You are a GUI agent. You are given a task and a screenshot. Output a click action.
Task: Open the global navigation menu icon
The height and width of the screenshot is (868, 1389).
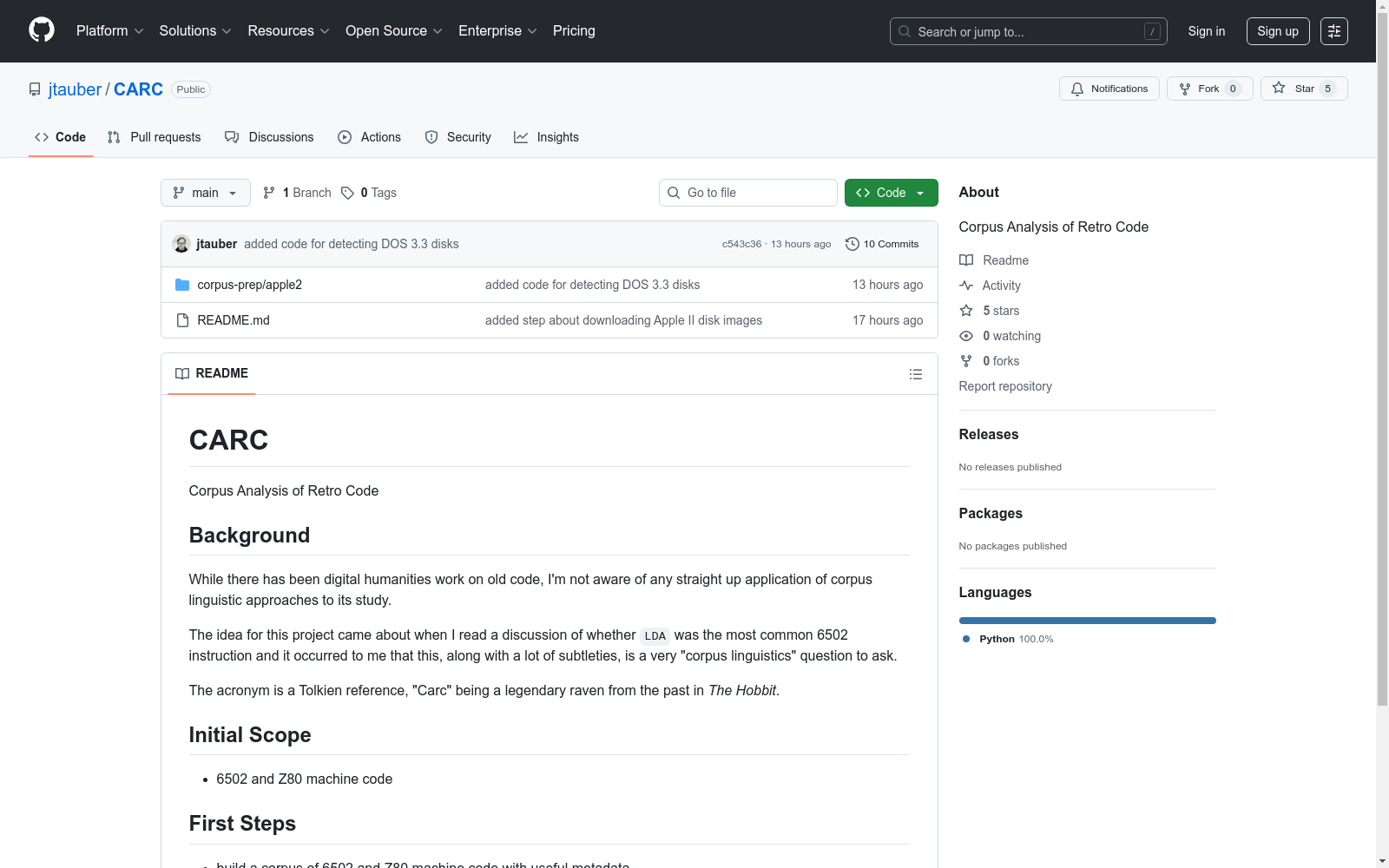coord(1334,31)
